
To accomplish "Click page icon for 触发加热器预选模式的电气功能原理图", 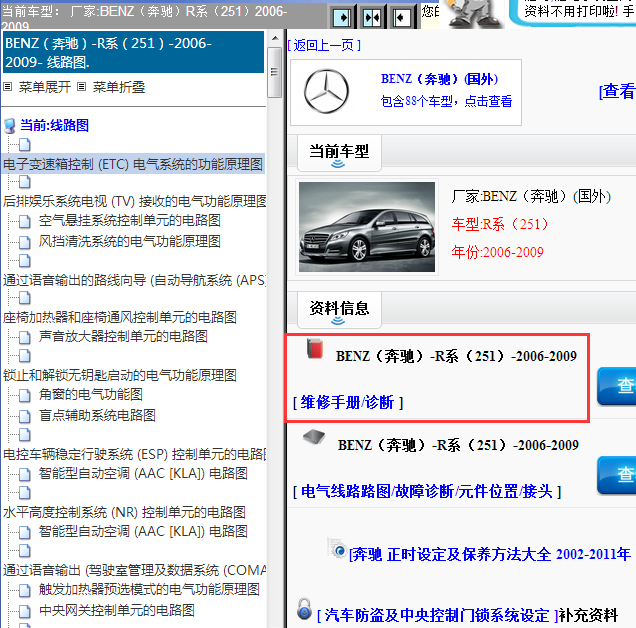I will pos(25,590).
